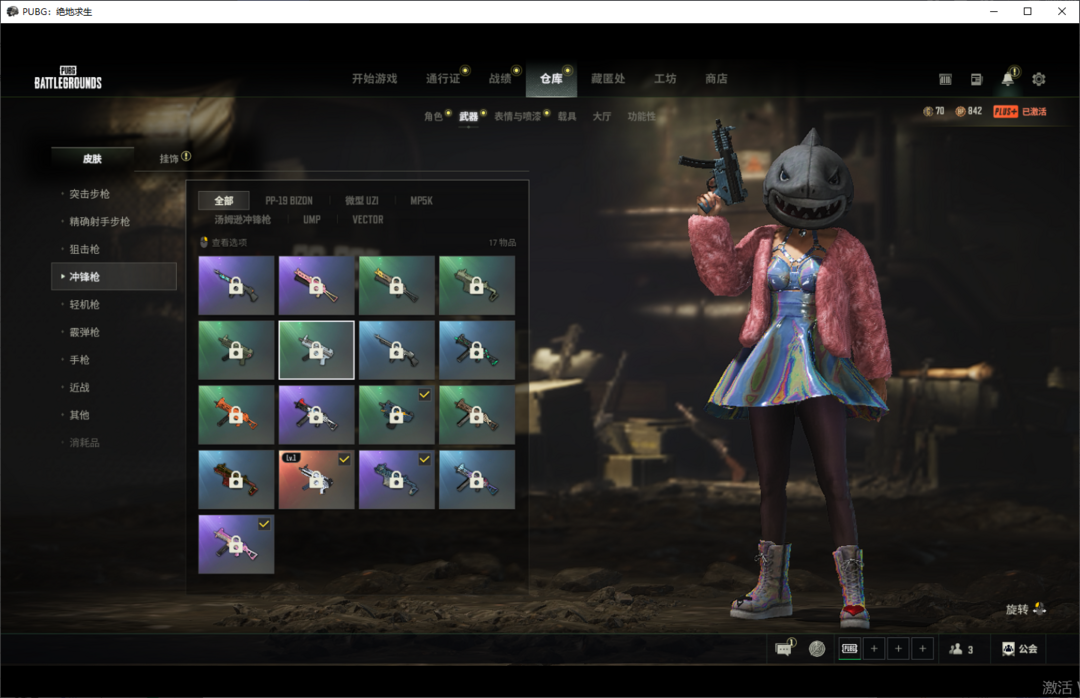Open the chat bubble icon
This screenshot has height=698, width=1080.
click(784, 648)
